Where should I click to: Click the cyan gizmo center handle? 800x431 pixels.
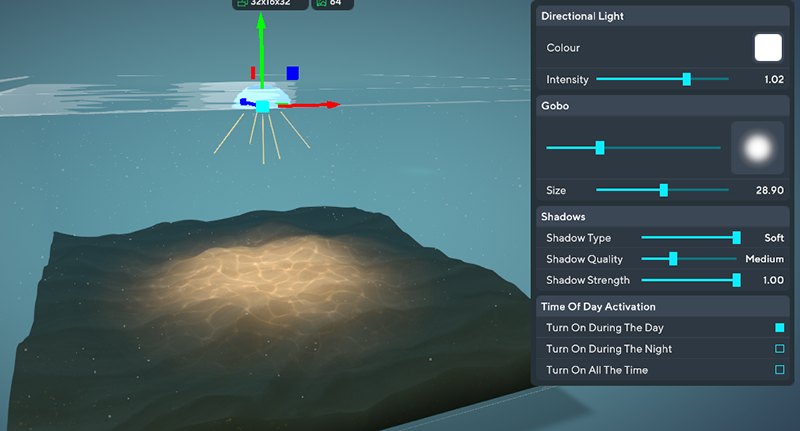[262, 106]
